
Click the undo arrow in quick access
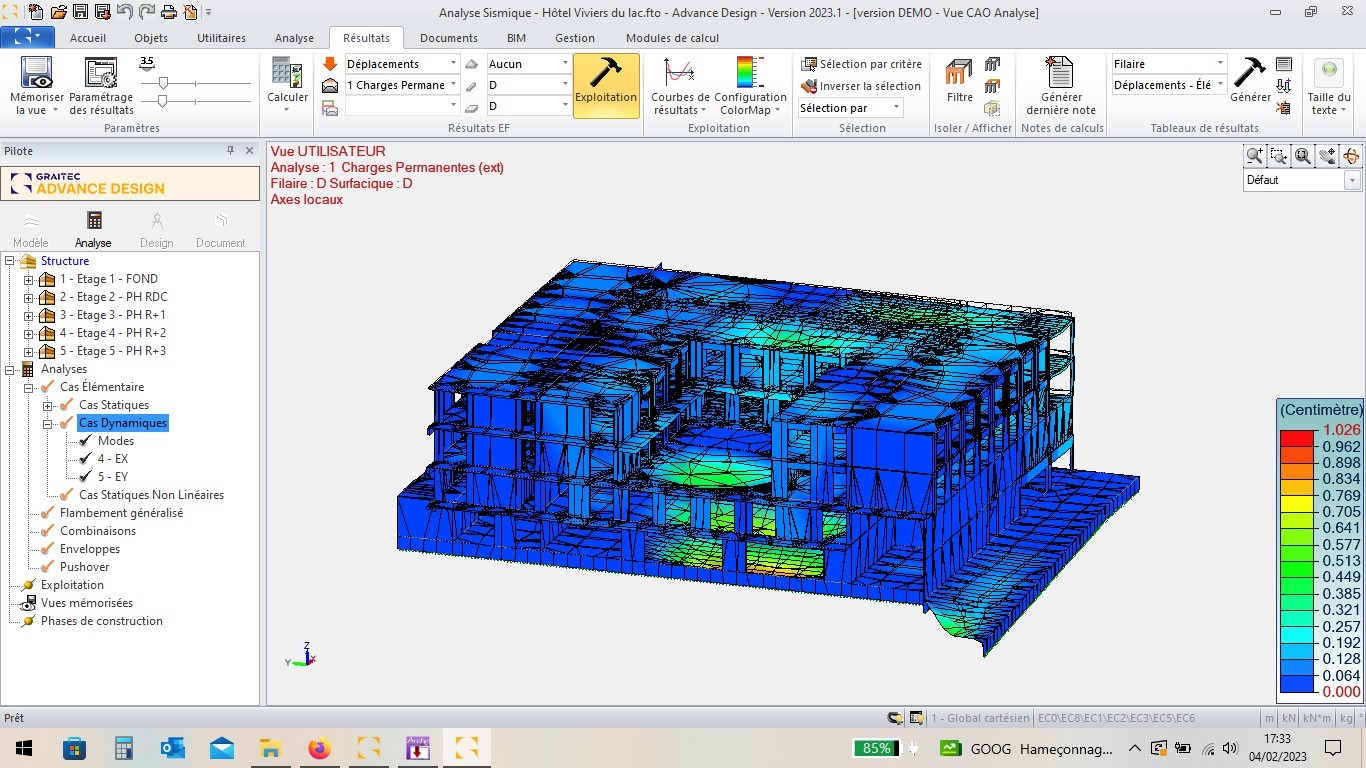(124, 12)
